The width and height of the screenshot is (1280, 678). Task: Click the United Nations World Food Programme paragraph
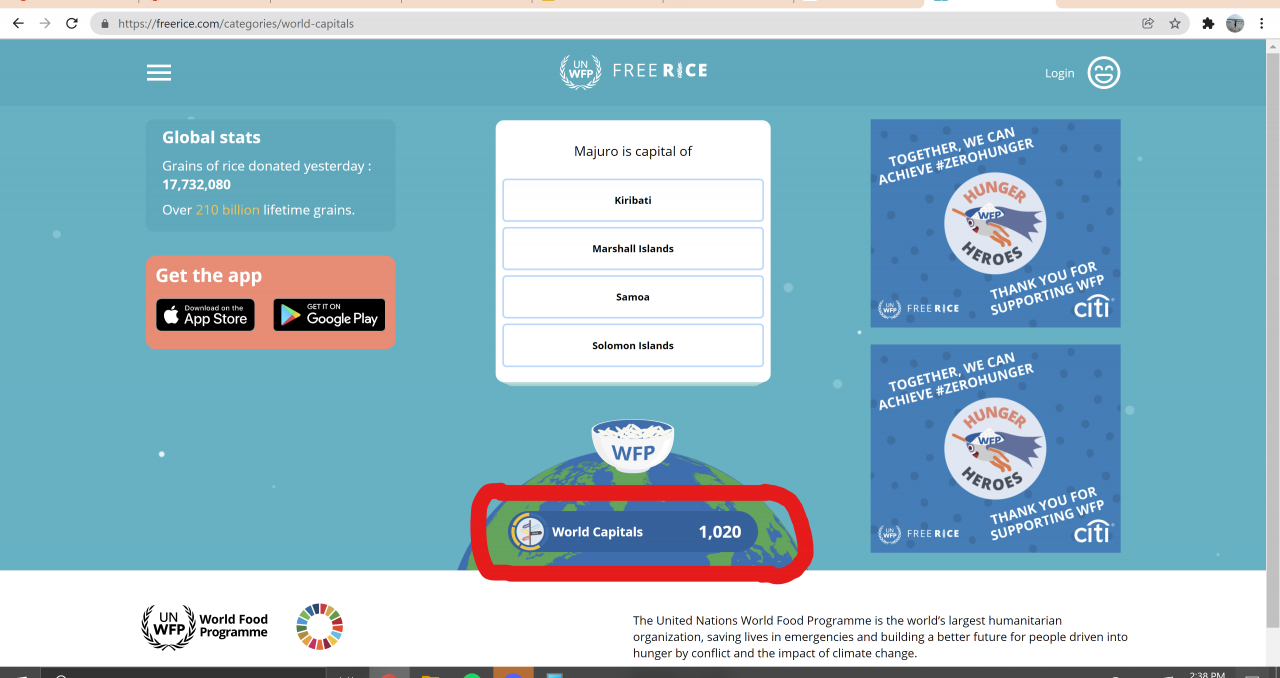click(880, 637)
